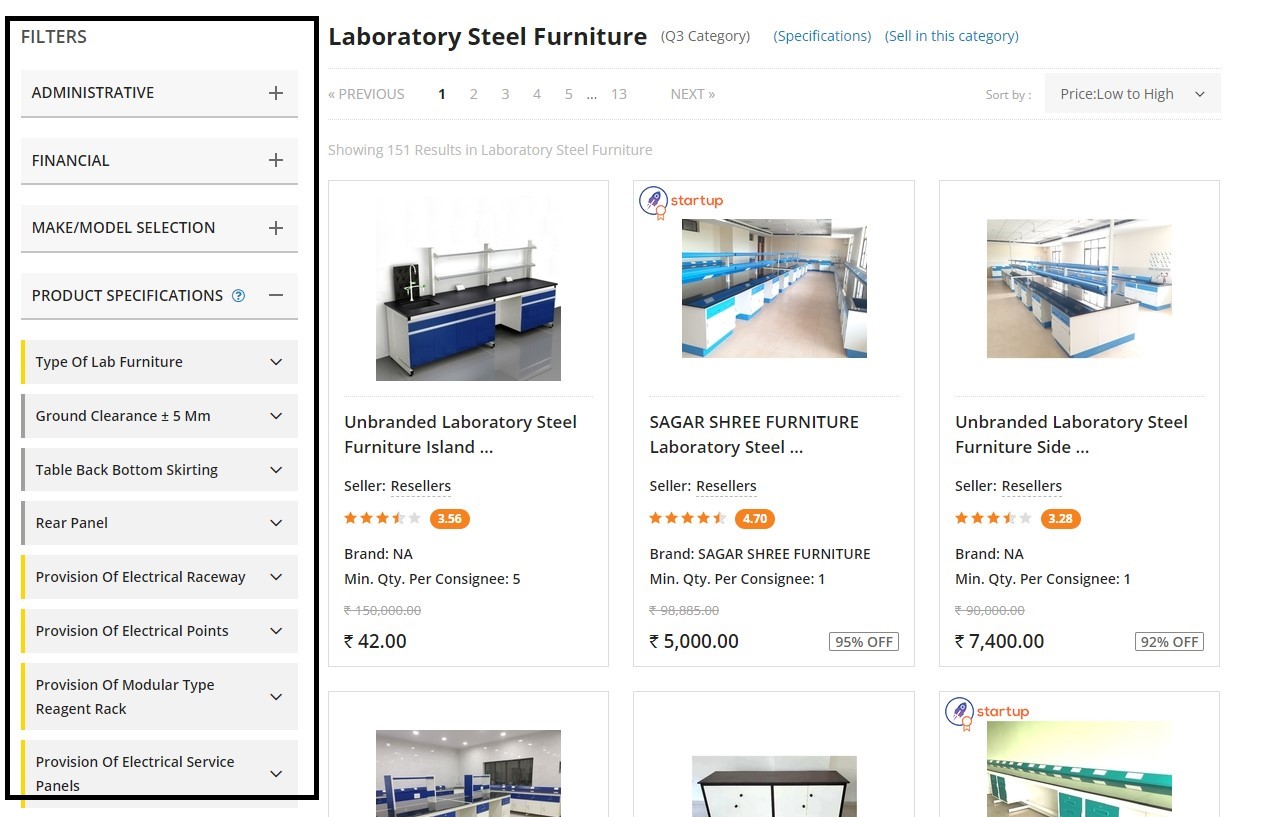The width and height of the screenshot is (1264, 817).
Task: Go to page 2 of results
Action: 473,94
